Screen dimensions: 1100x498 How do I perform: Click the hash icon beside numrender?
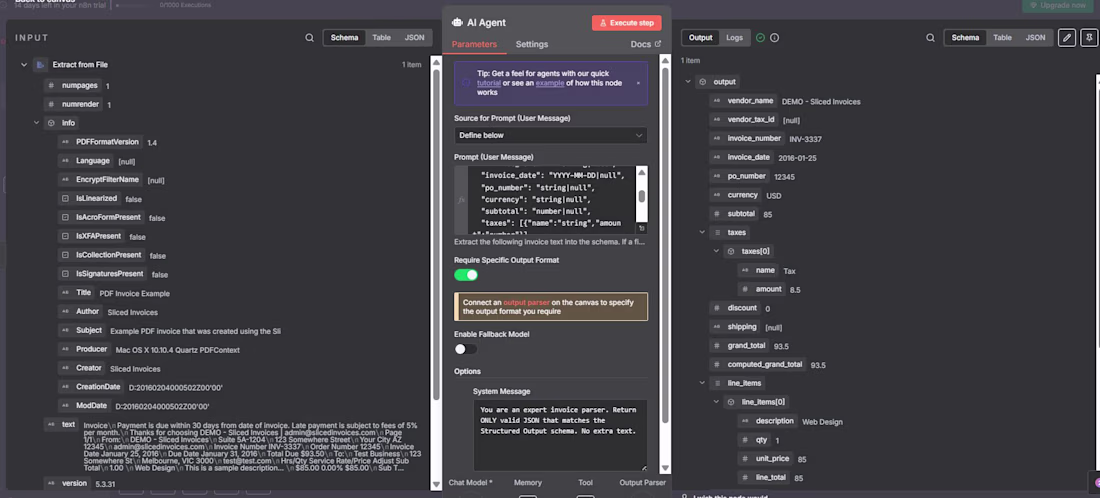[x=51, y=105]
